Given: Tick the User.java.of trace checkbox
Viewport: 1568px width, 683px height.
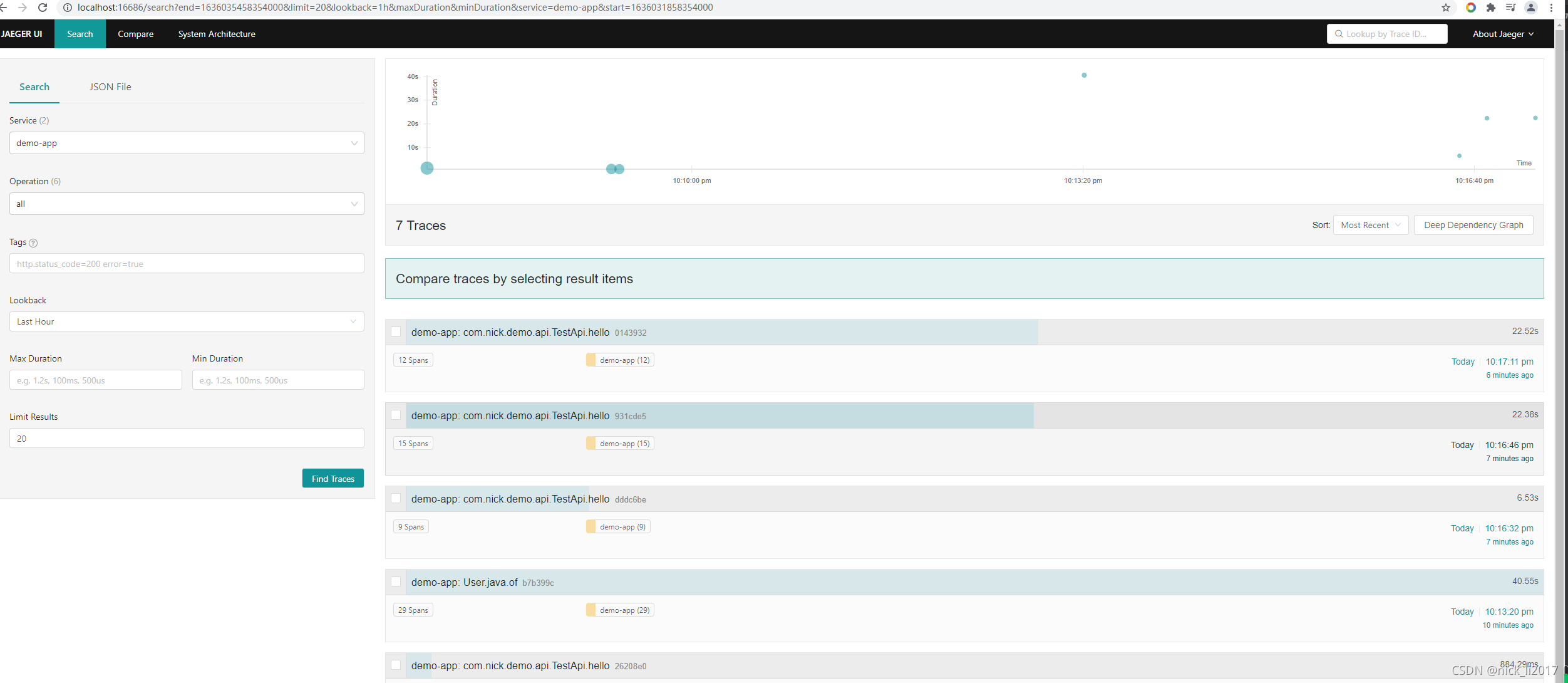Looking at the screenshot, I should point(396,581).
